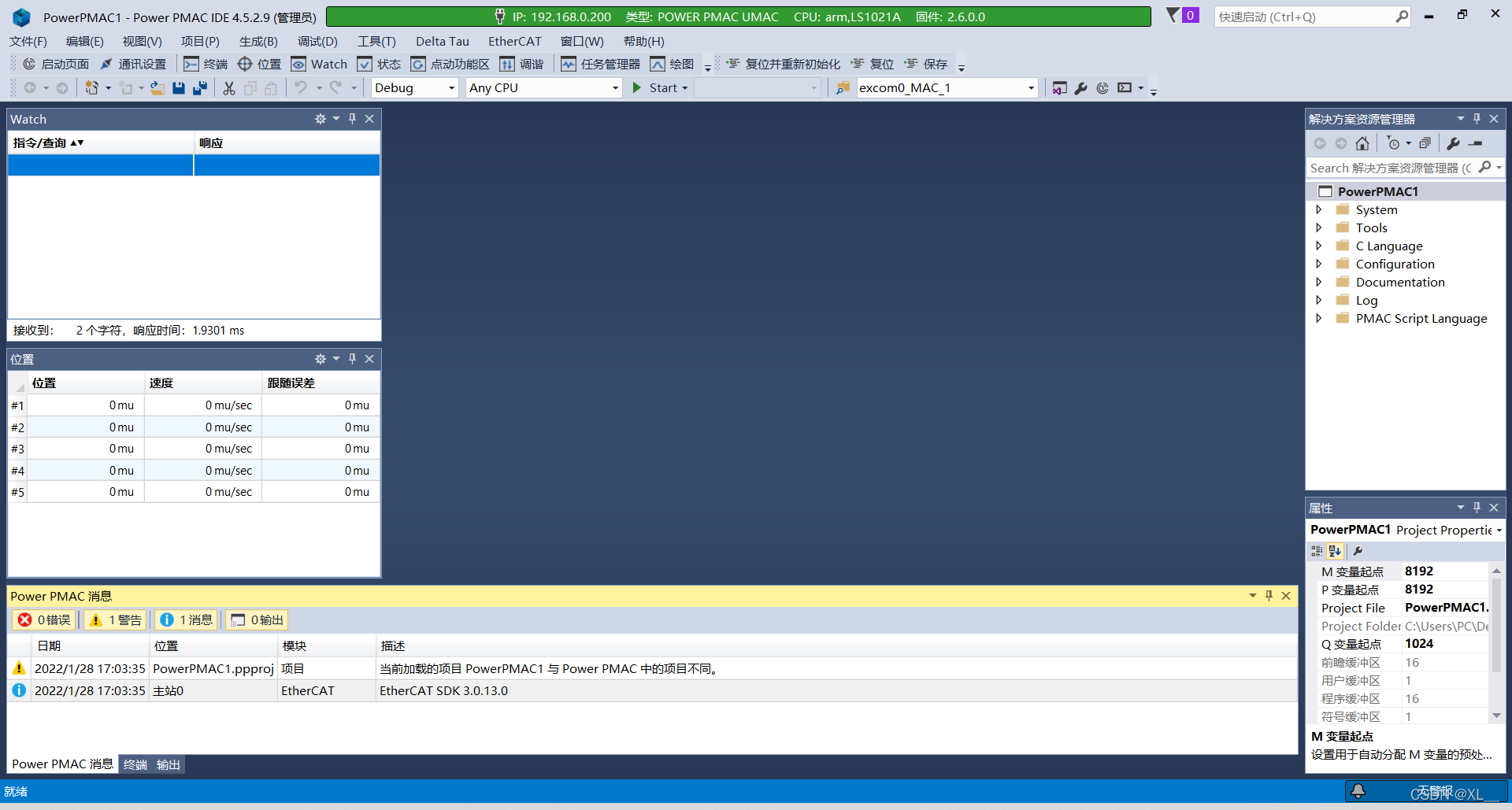Screen dimensions: 1512x810
Task: Click the cut scissors icon
Action: (x=229, y=88)
